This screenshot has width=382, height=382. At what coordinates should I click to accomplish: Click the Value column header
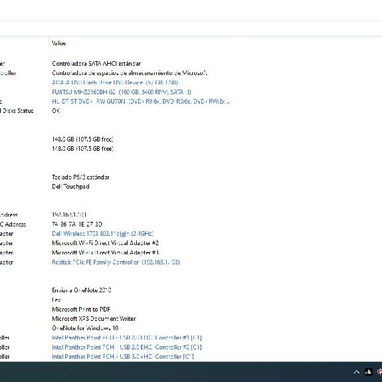[59, 43]
